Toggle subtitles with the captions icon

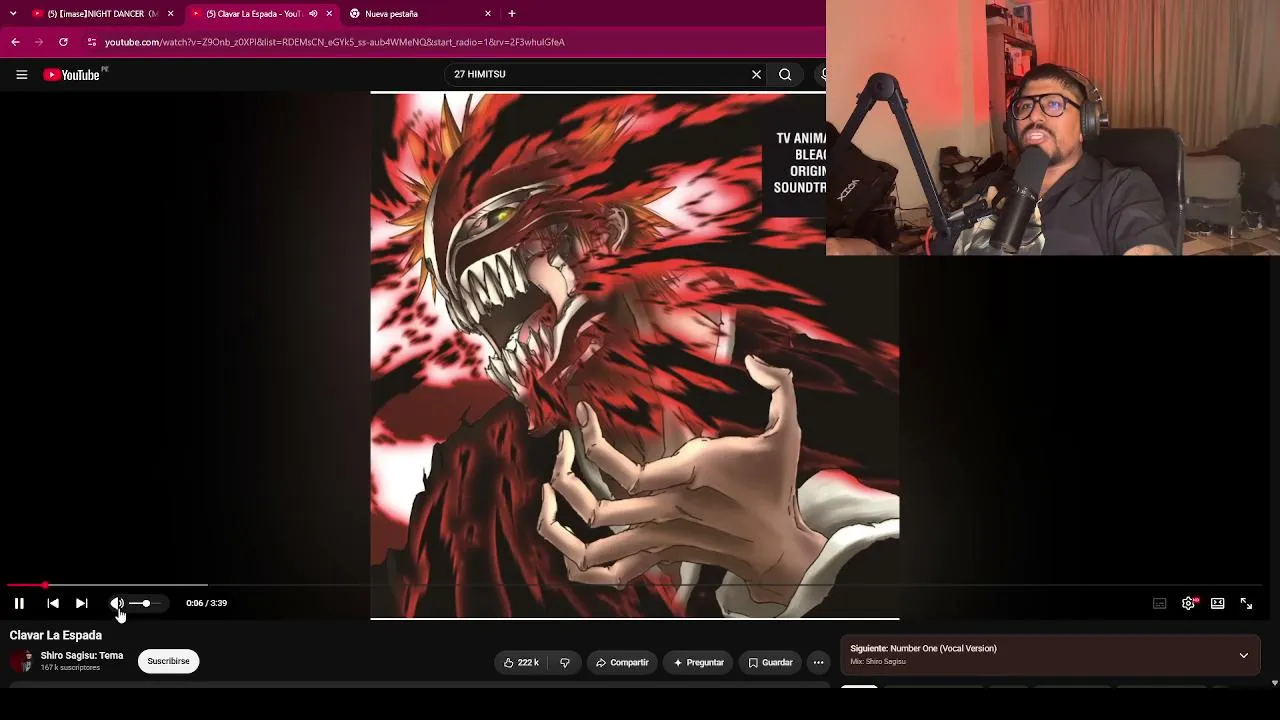pos(1160,603)
